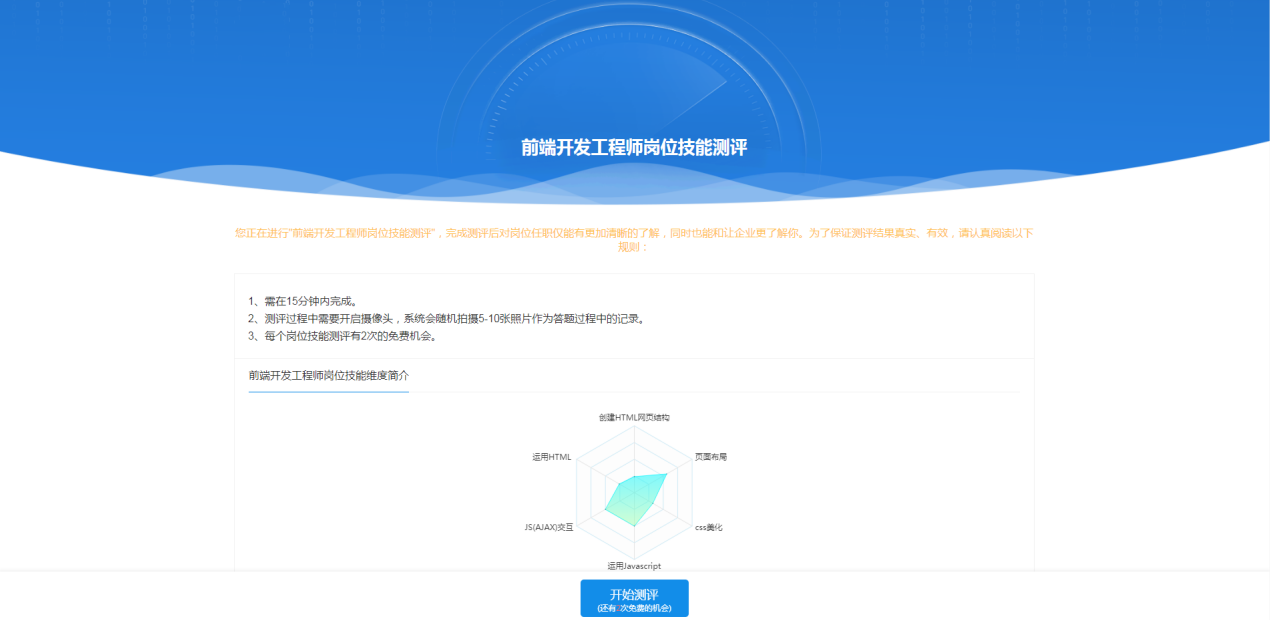
Task: Click the 开始测评 button
Action: [634, 598]
